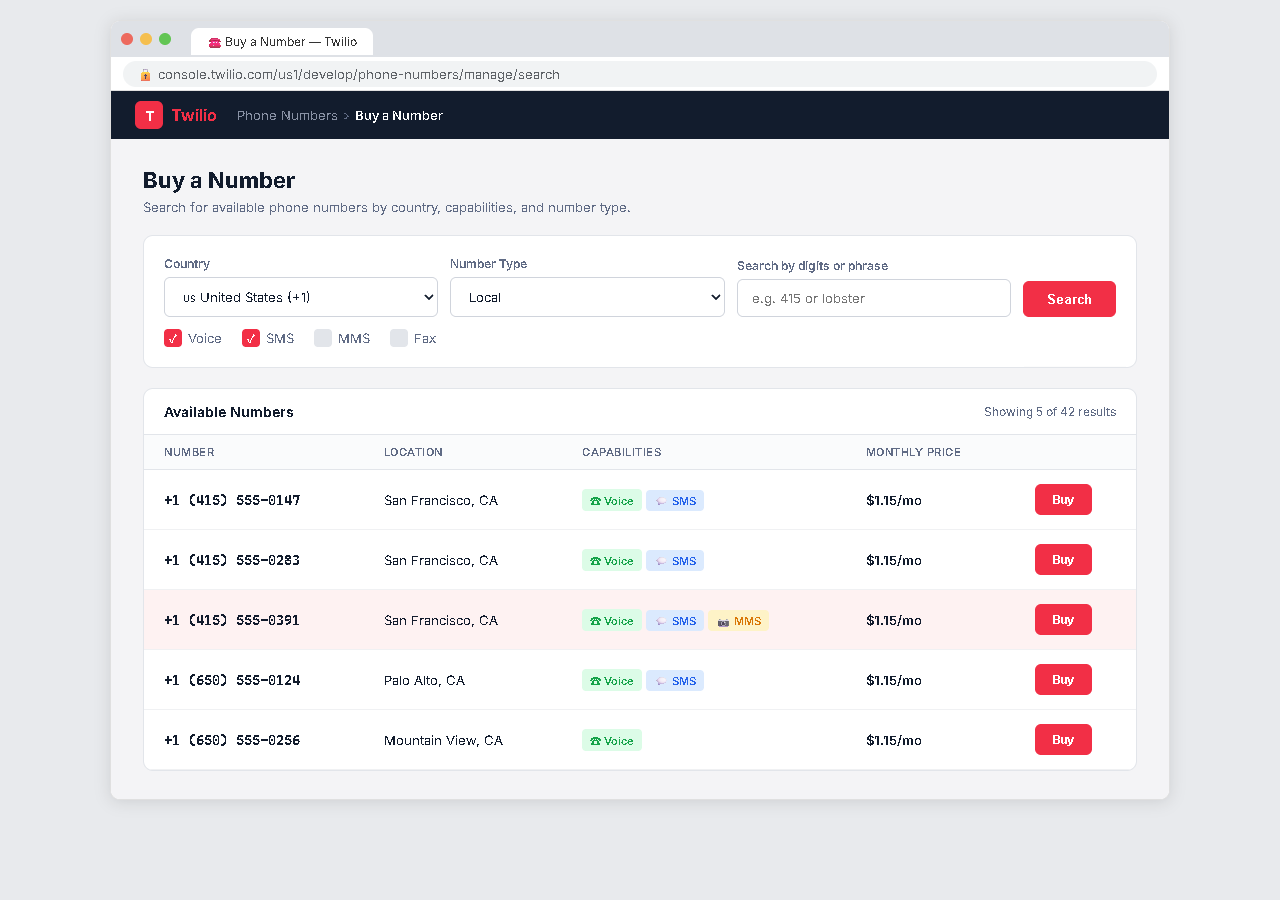Click the MMS badge for 555-0391
The width and height of the screenshot is (1280, 900).
[739, 621]
